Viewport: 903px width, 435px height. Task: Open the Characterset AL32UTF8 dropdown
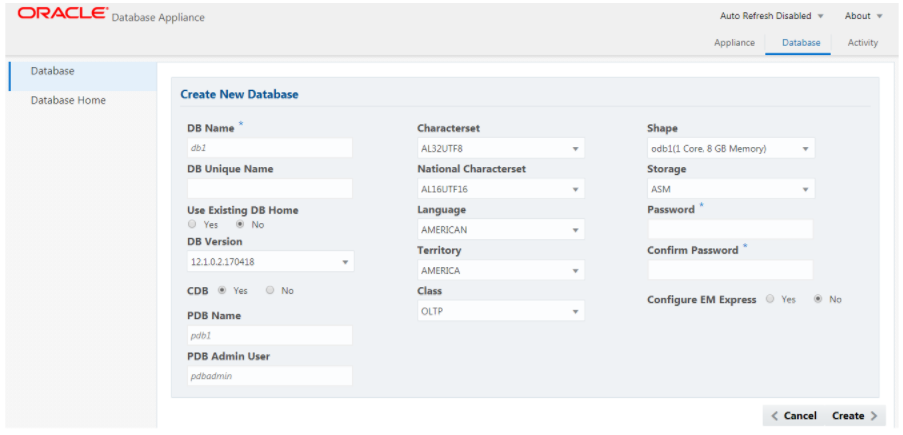click(500, 149)
